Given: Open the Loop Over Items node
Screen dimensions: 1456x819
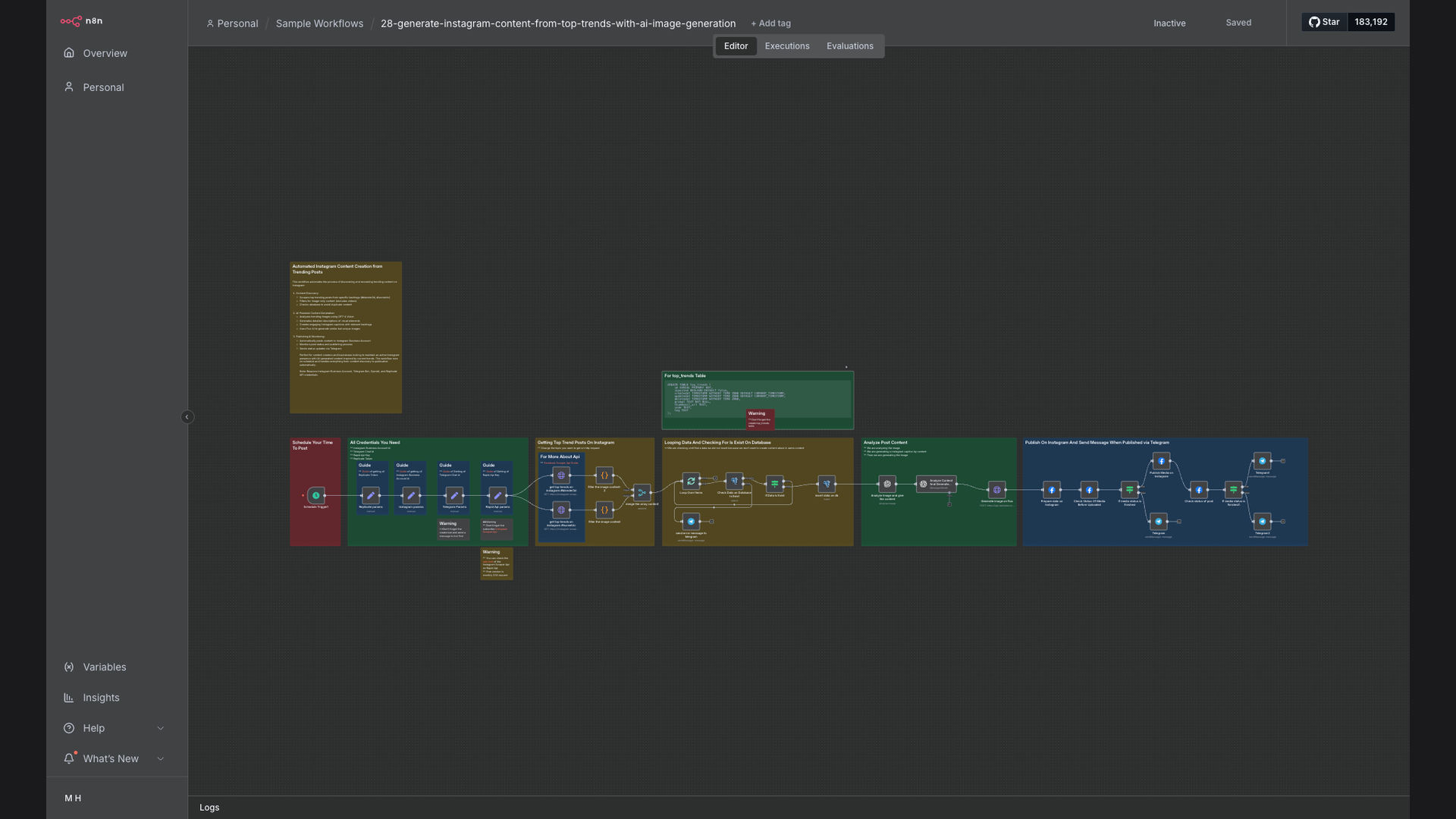Looking at the screenshot, I should pos(691,481).
